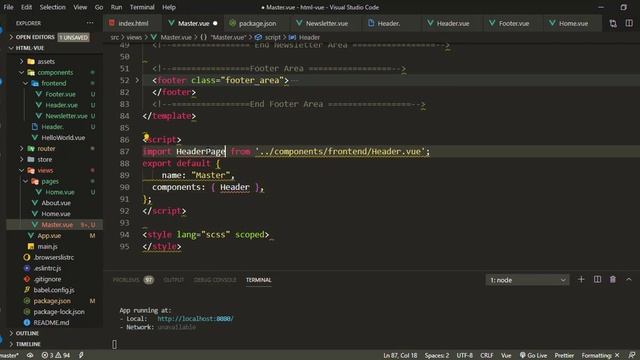Change indentation via Spaces: 2
The width and height of the screenshot is (640, 360).
(437, 356)
